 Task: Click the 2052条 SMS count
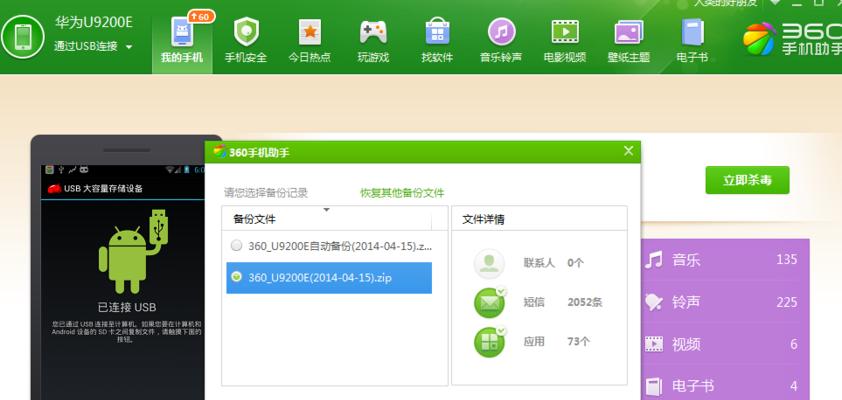(x=585, y=302)
